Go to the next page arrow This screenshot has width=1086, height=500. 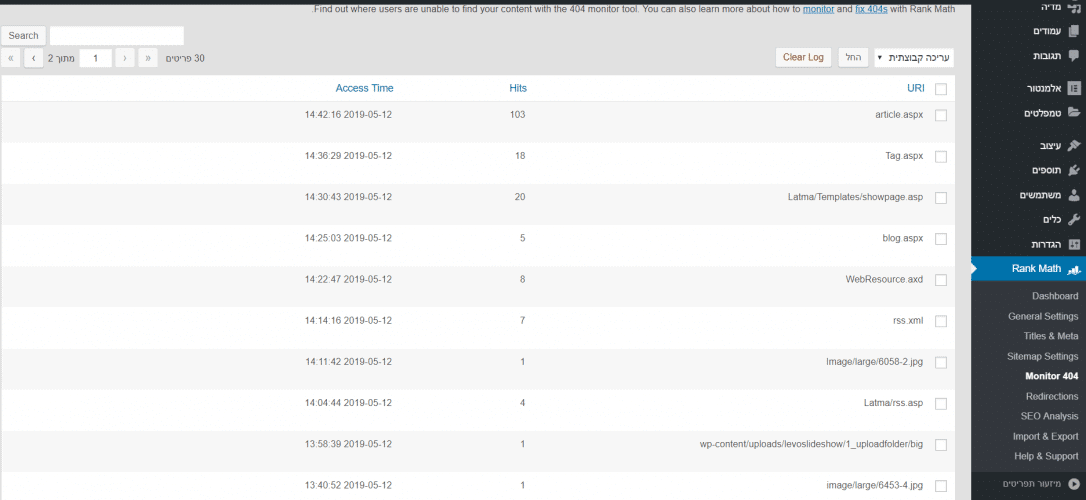(34, 58)
